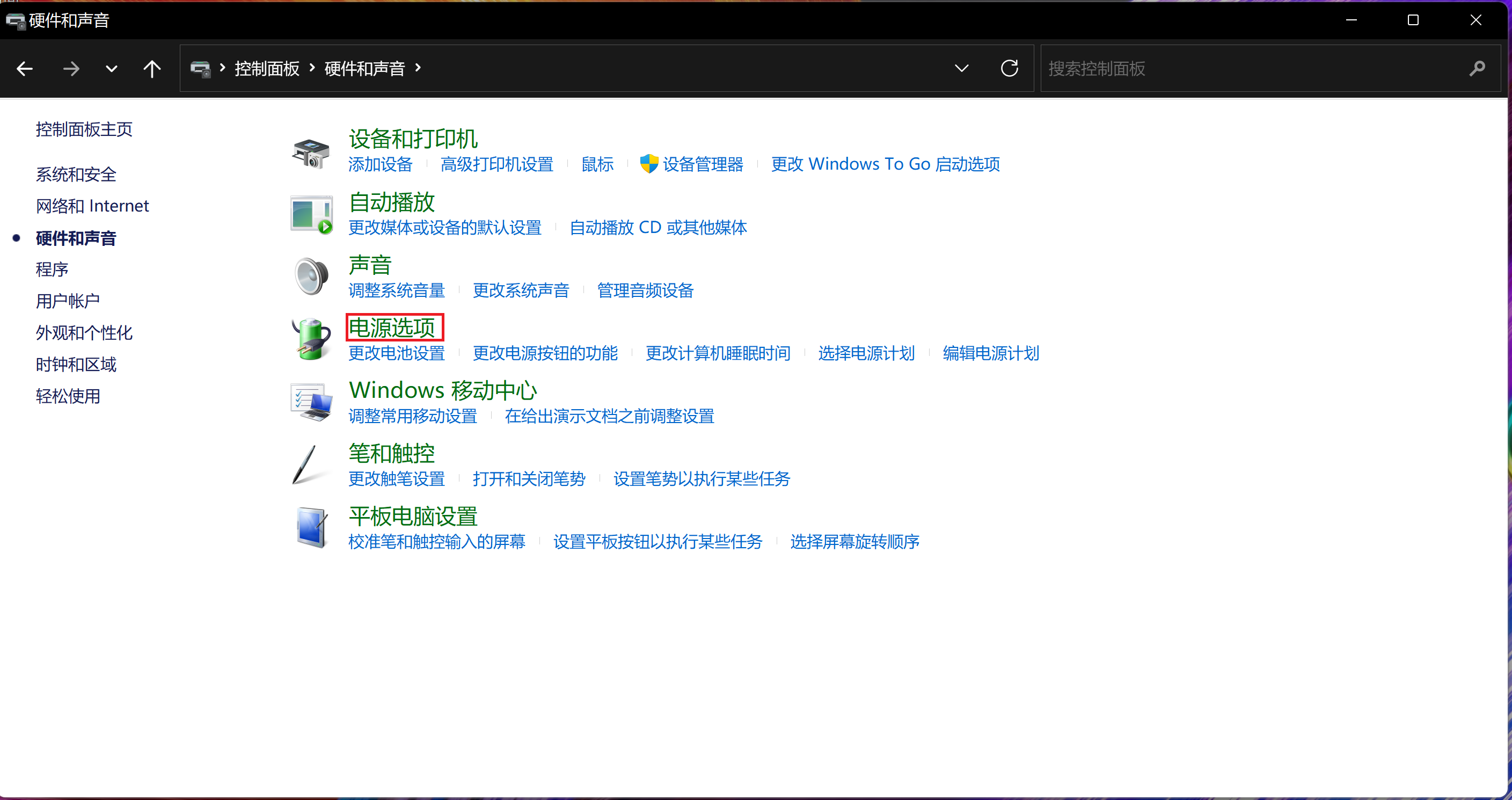This screenshot has width=1512, height=800.
Task: Click the AutoPlay (自动播放) icon
Action: (311, 215)
